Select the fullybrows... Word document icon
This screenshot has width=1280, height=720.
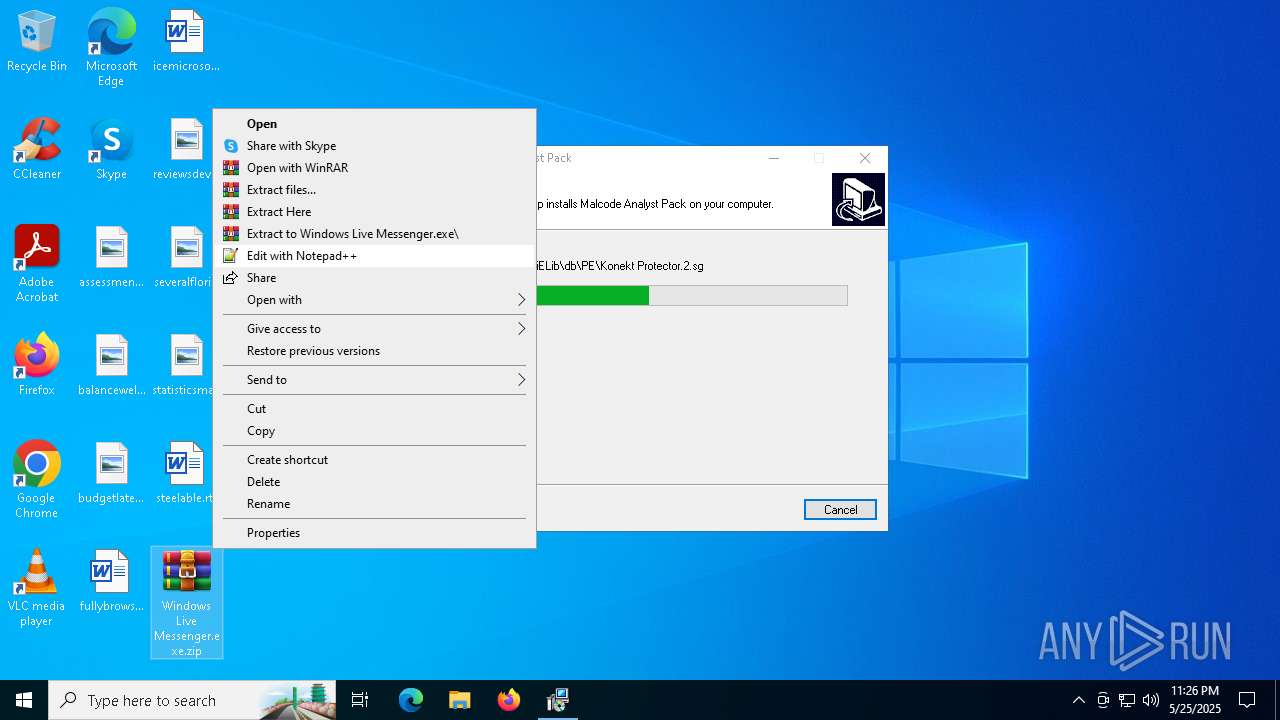click(x=111, y=581)
